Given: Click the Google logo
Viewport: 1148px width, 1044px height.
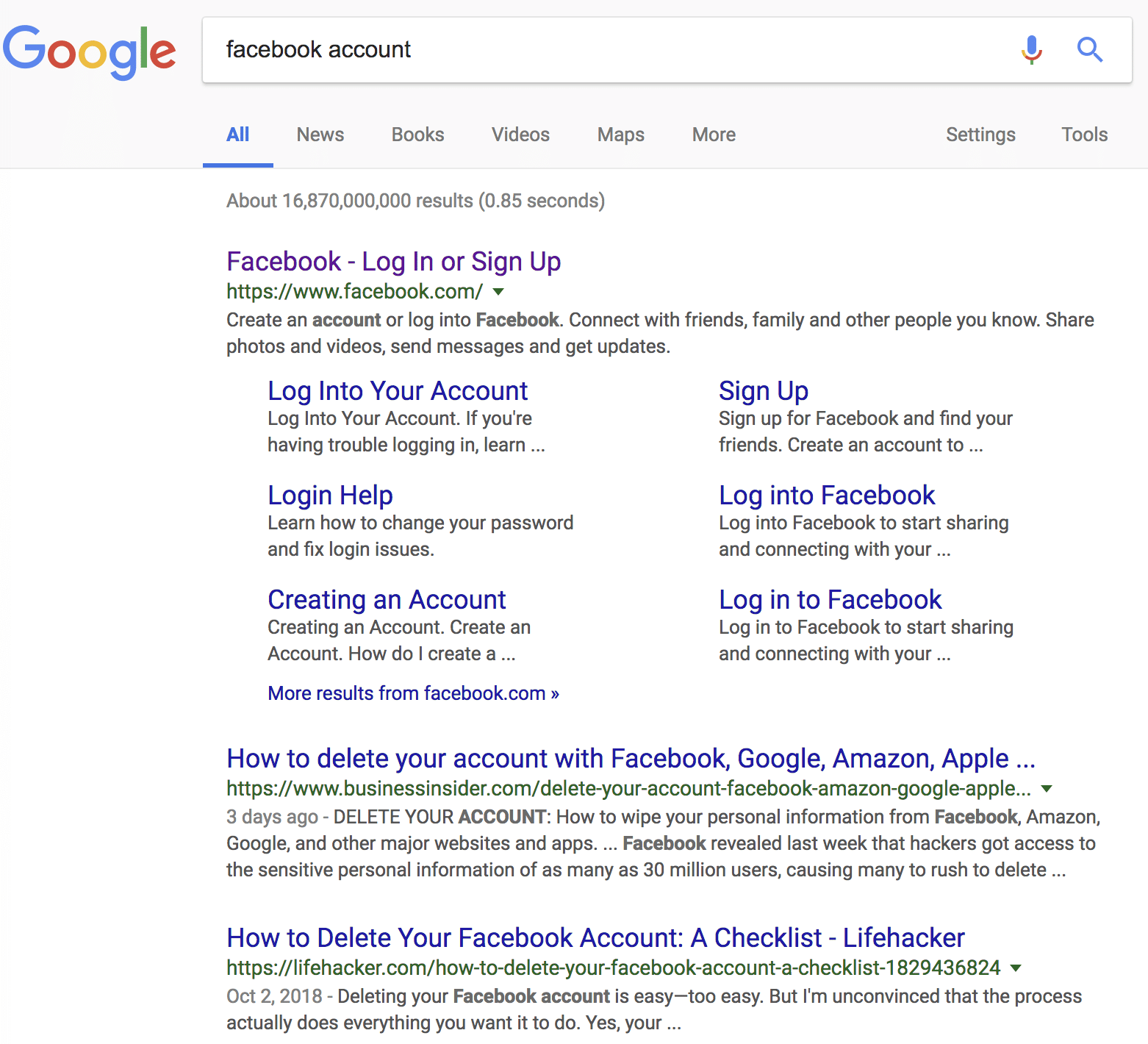Looking at the screenshot, I should pos(89,51).
